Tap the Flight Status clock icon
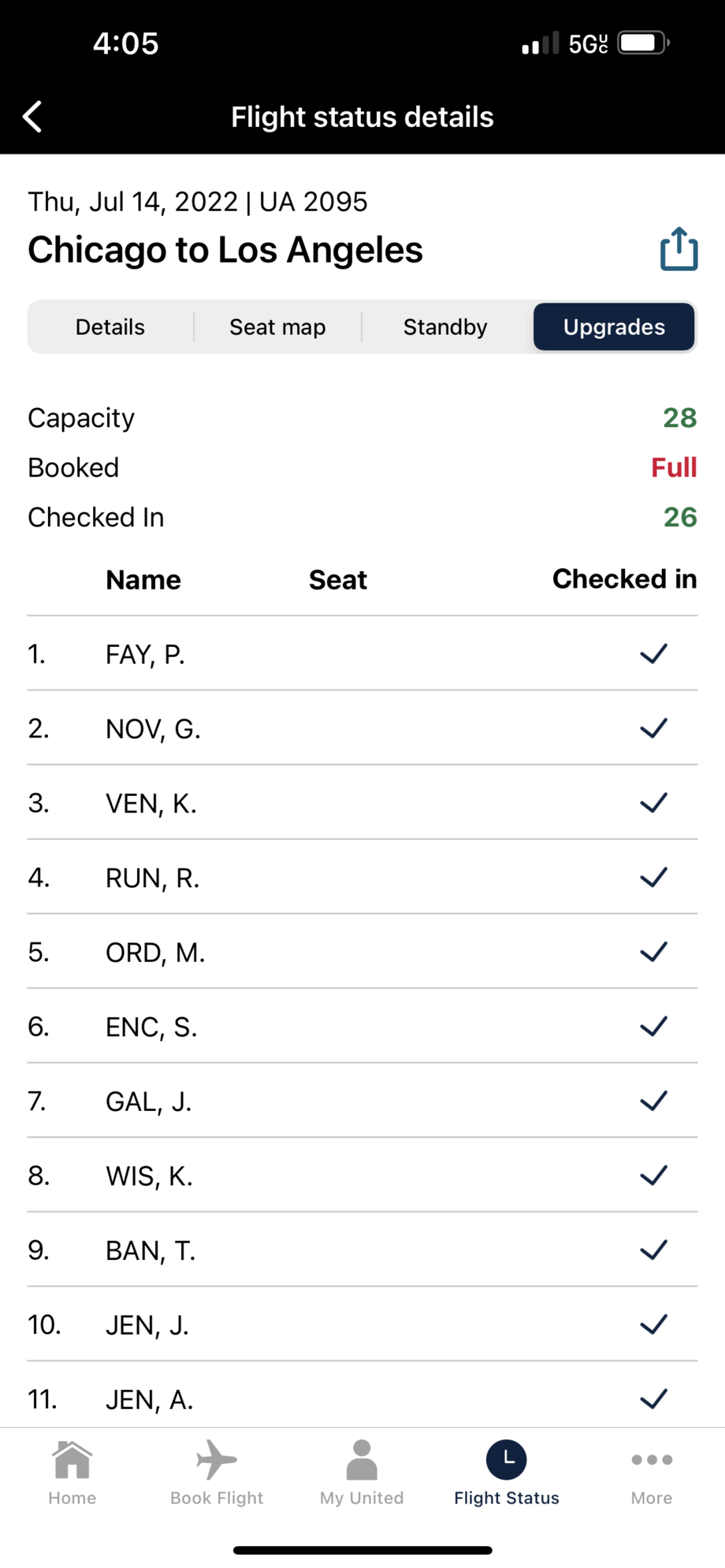 (x=507, y=1460)
